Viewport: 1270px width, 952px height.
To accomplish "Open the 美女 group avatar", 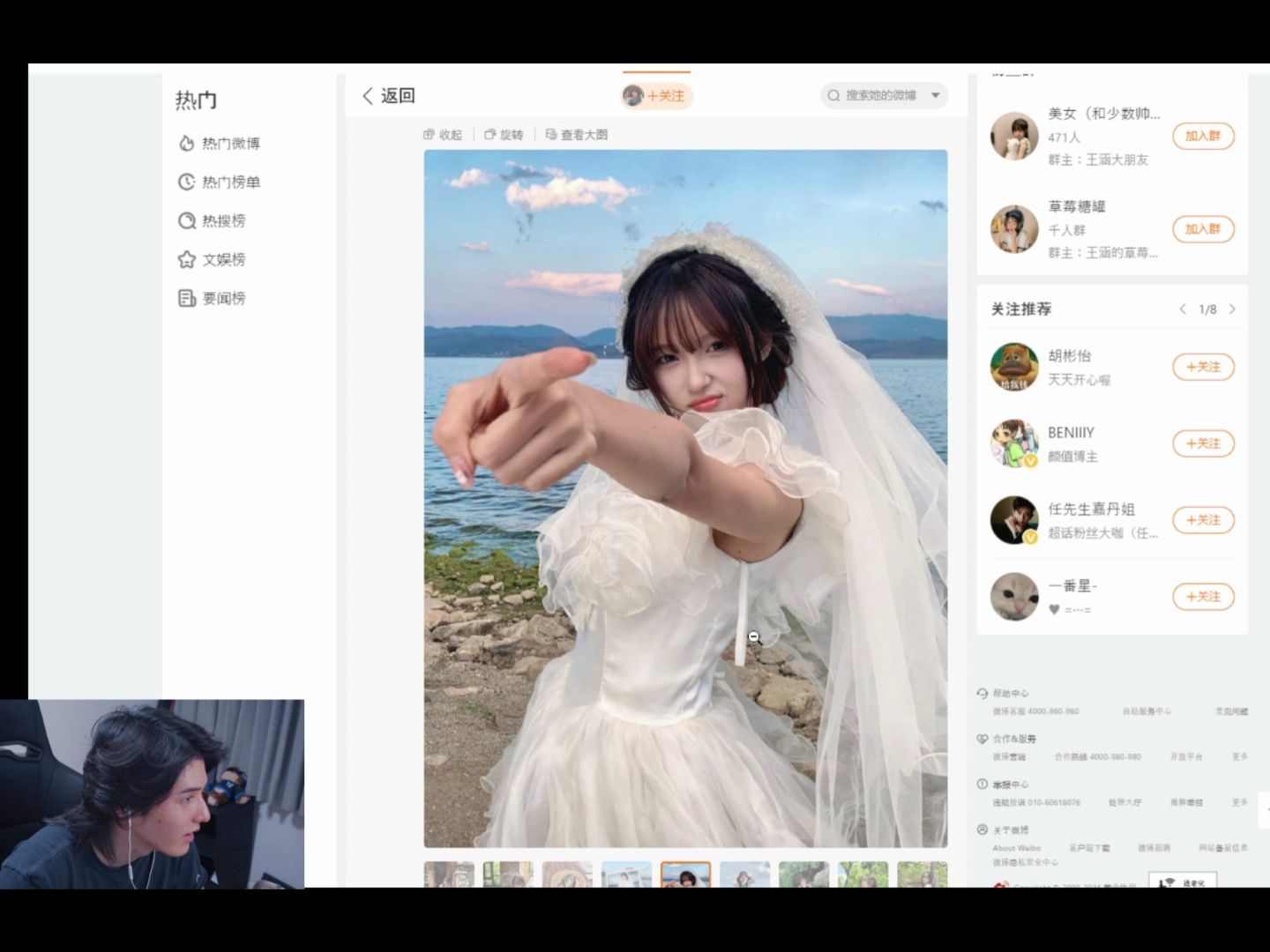I will [1014, 136].
